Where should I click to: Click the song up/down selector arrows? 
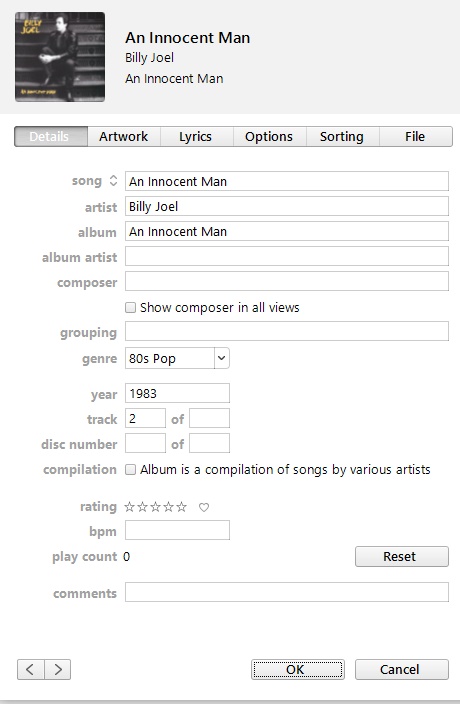113,180
